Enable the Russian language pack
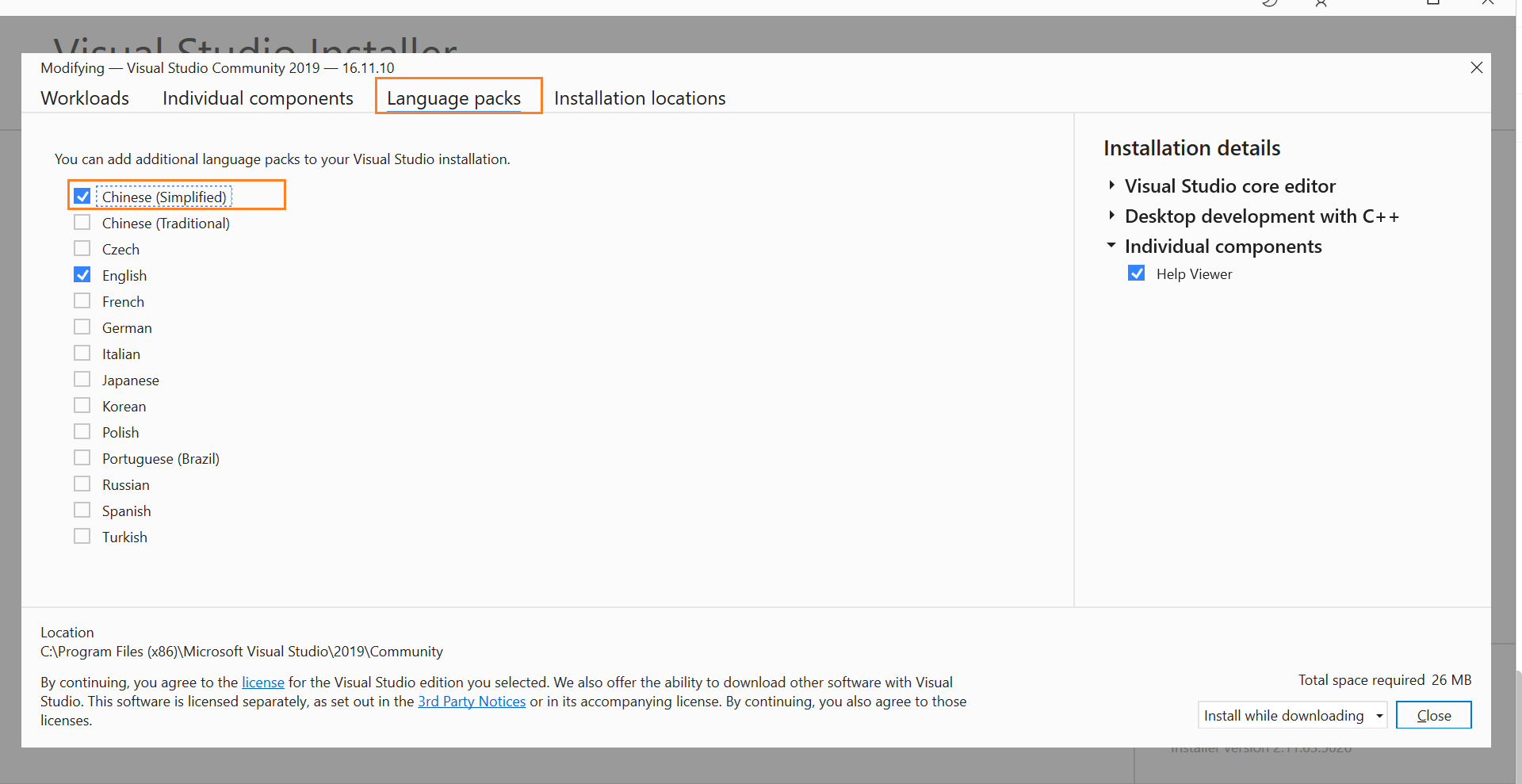 coord(82,484)
